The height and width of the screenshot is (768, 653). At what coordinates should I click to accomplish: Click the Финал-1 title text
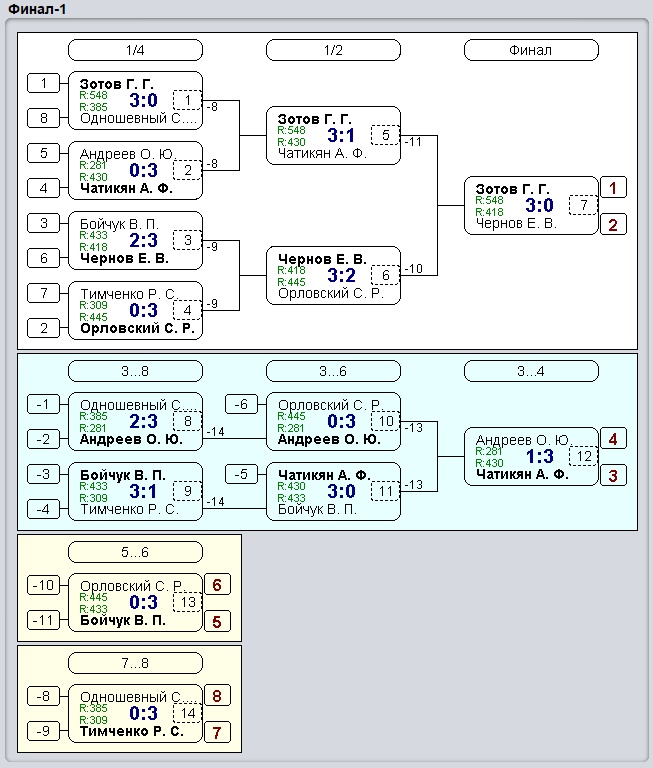tap(37, 9)
